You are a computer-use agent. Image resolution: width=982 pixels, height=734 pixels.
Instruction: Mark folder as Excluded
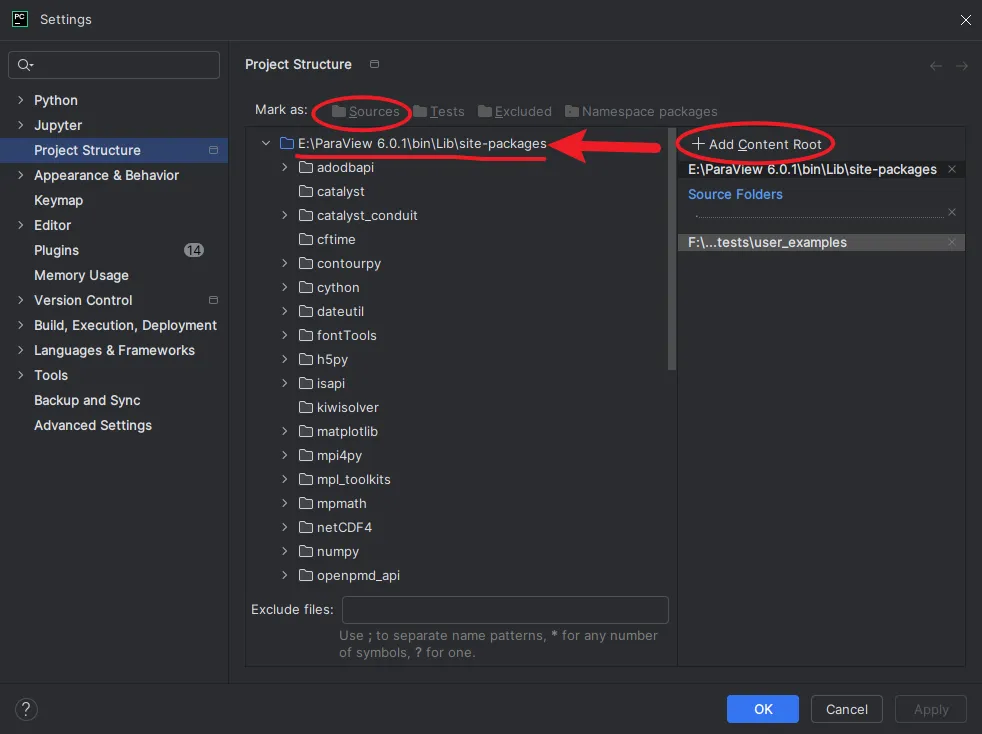pos(514,111)
